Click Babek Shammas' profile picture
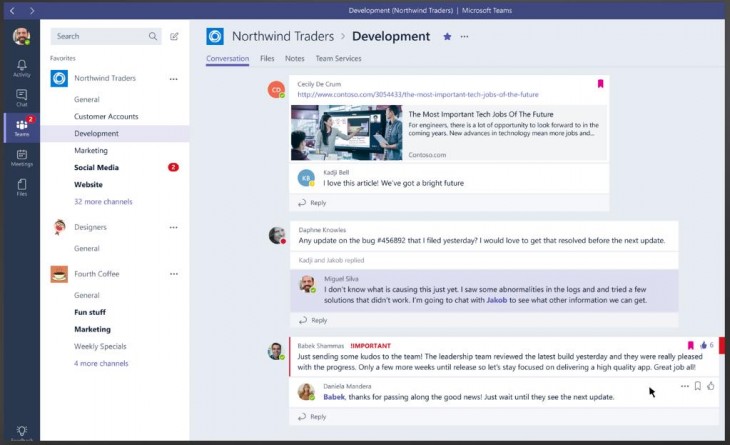This screenshot has width=730, height=445. (x=276, y=351)
